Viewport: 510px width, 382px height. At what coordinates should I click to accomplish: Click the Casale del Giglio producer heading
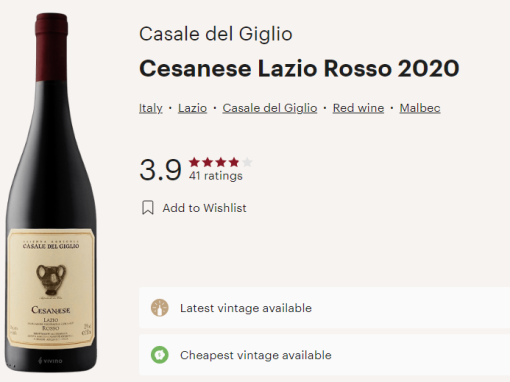[x=216, y=34]
